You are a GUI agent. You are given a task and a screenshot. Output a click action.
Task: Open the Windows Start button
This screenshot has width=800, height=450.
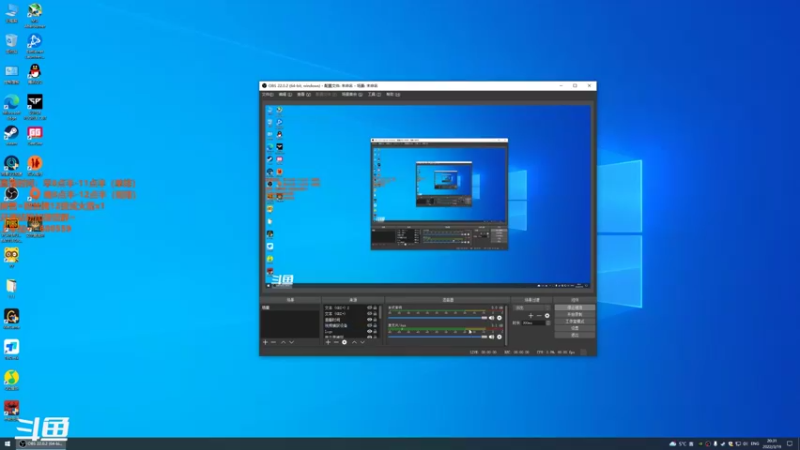[7, 444]
